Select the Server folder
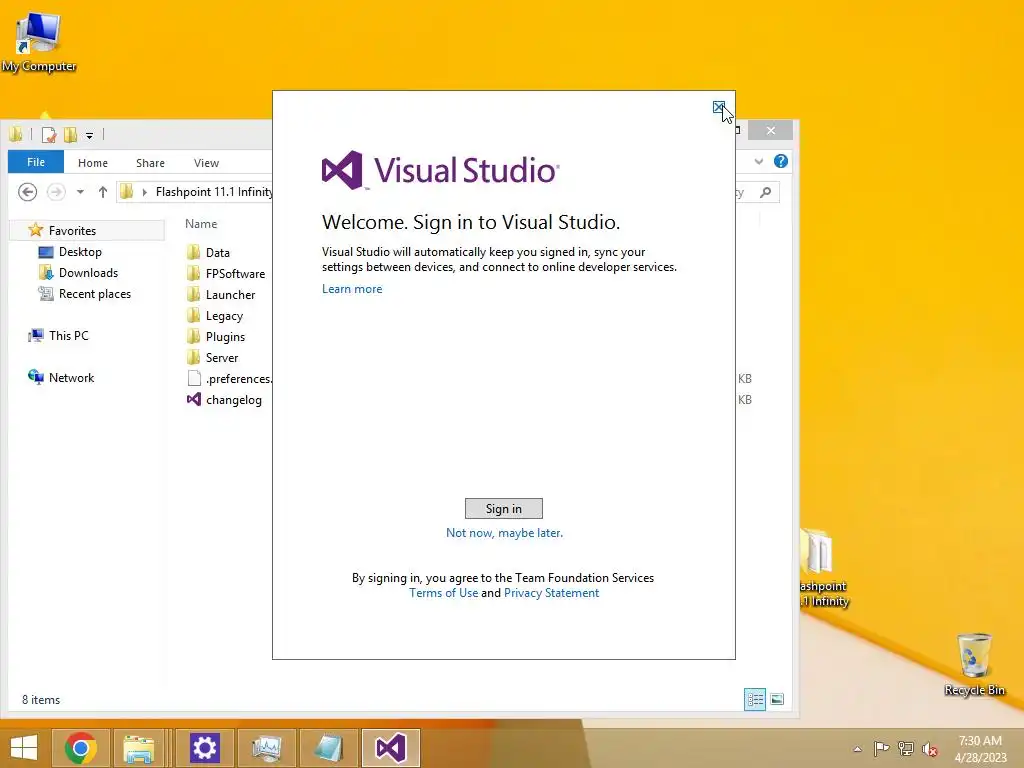Viewport: 1024px width, 768px height. [213, 357]
